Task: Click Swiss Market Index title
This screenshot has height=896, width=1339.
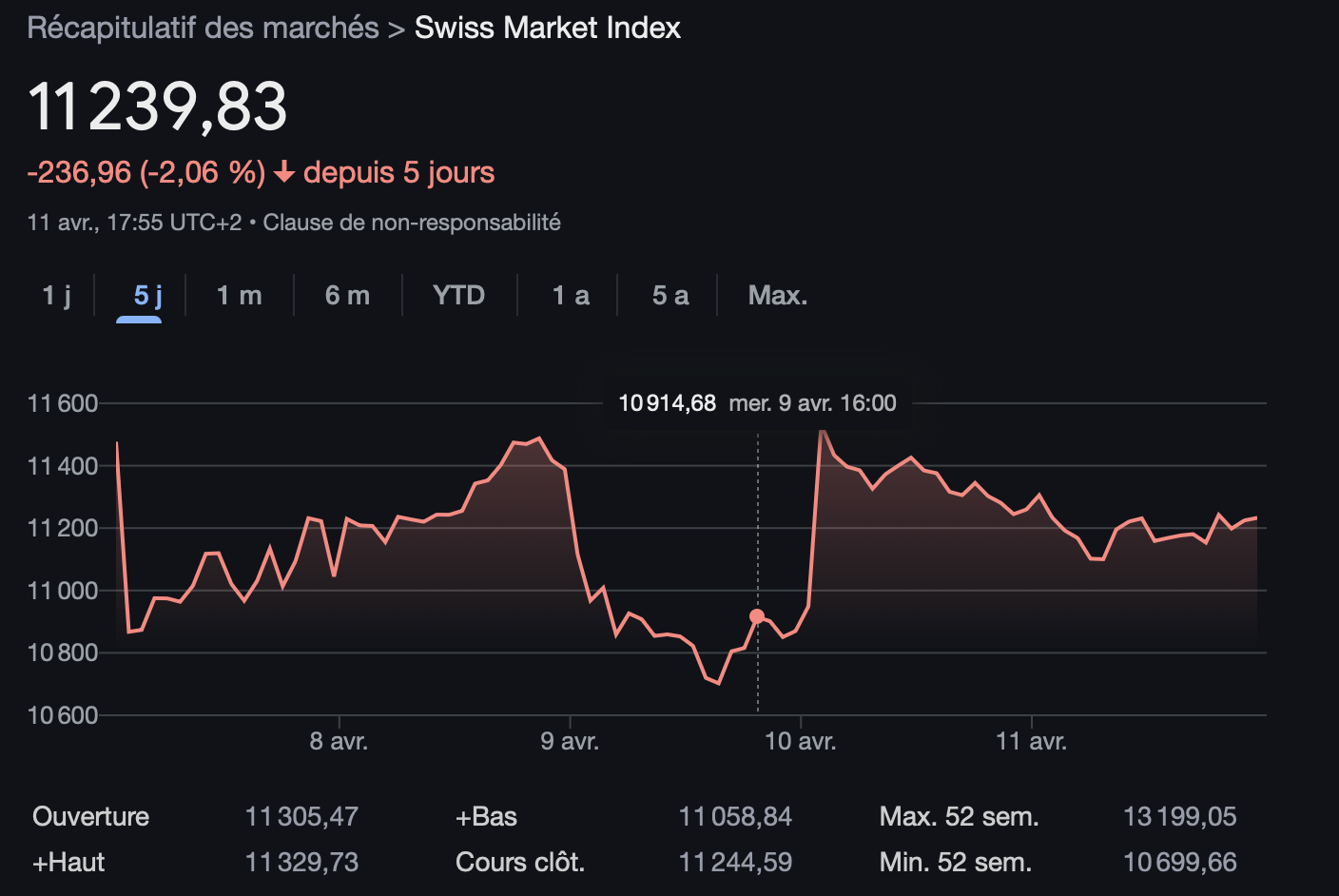Action: [548, 28]
